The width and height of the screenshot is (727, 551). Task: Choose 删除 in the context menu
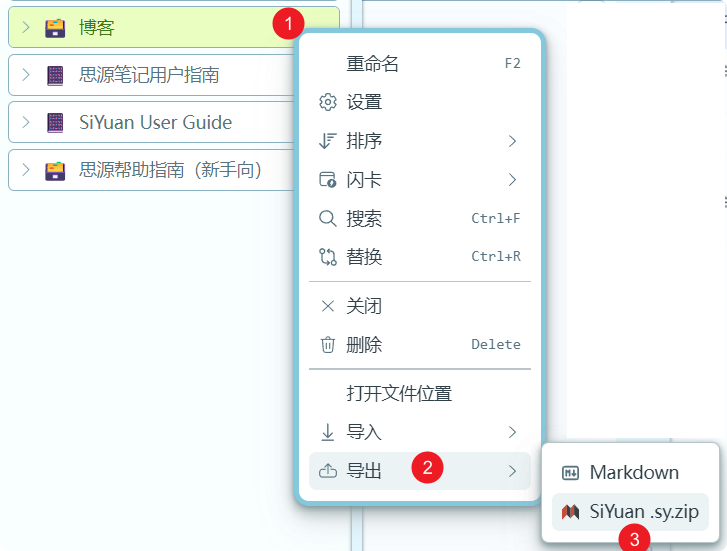420,345
